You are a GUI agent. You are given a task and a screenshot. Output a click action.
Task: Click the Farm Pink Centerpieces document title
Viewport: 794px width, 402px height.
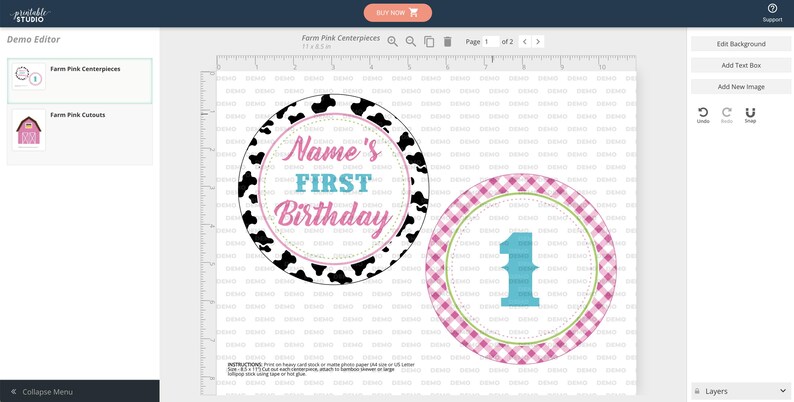coord(341,38)
